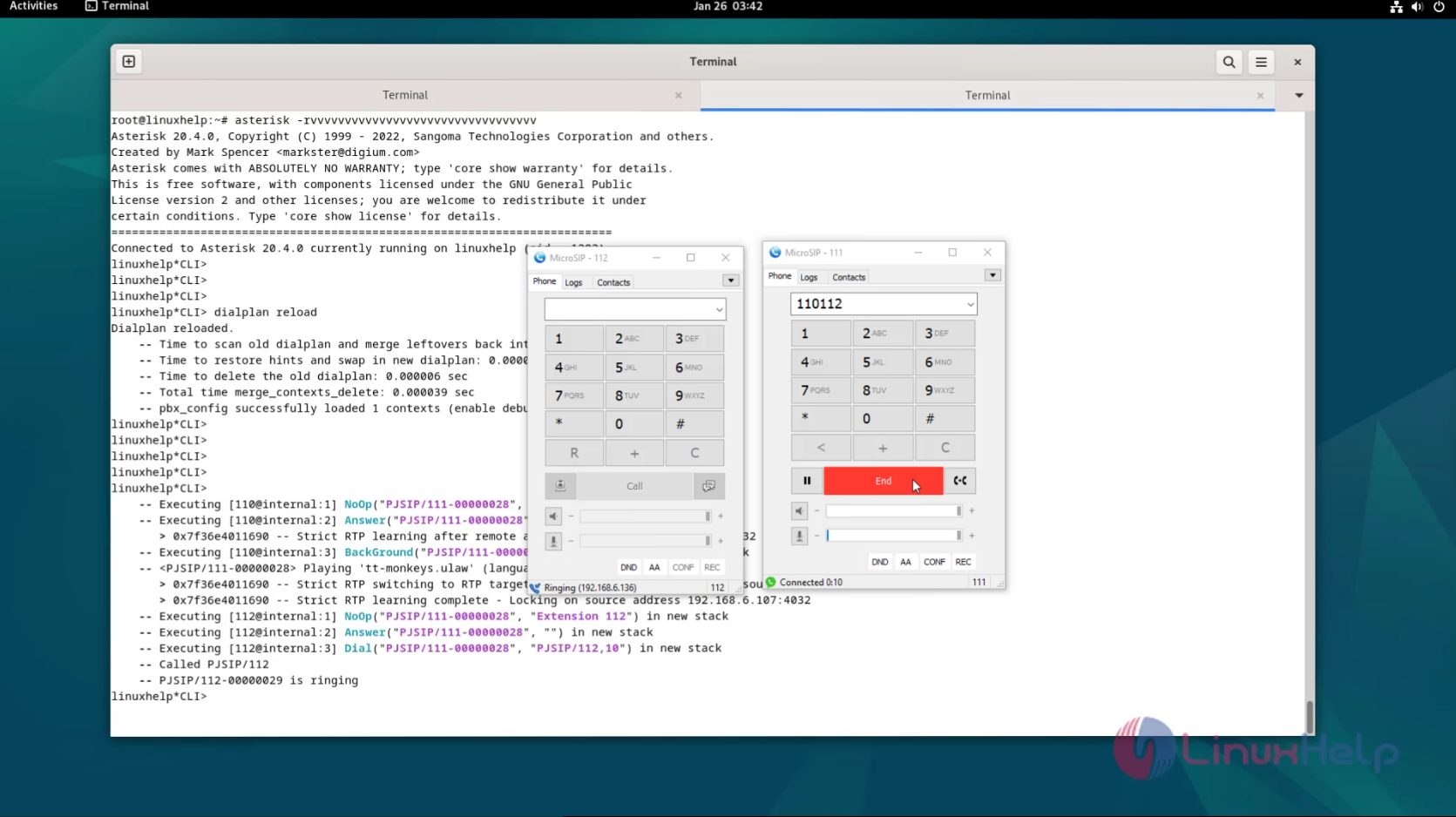Click the MicroSIP 112 title bar logo
The height and width of the screenshot is (817, 1456).
(540, 258)
